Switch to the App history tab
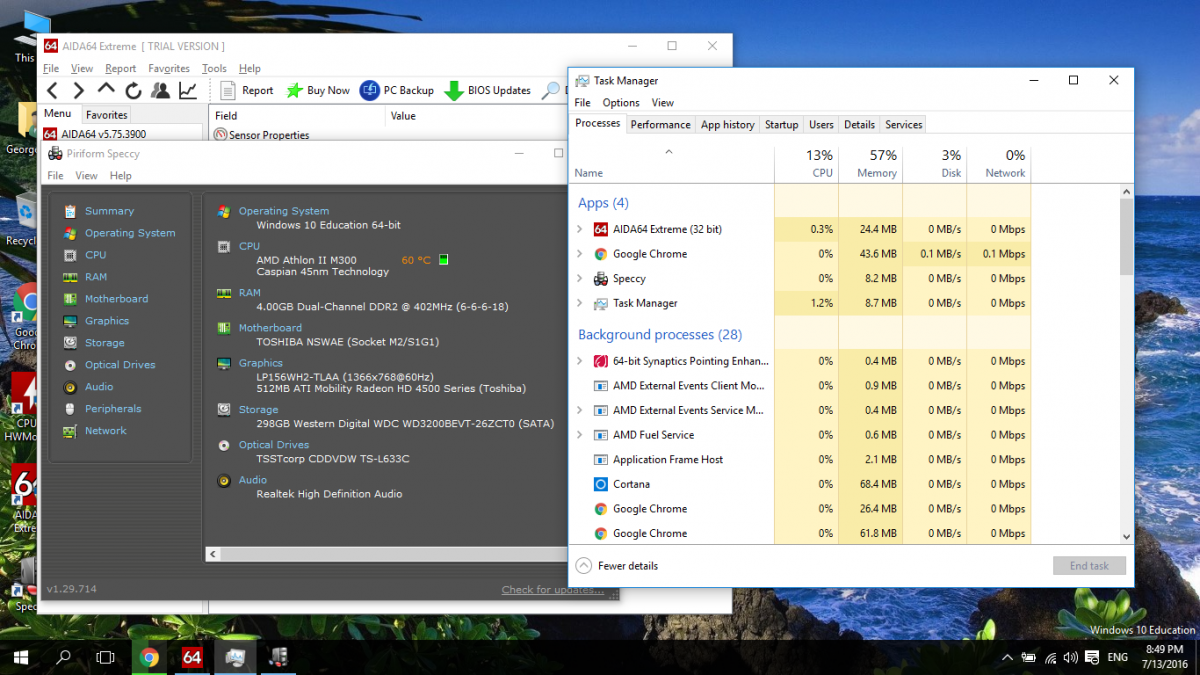Image resolution: width=1200 pixels, height=675 pixels. (727, 125)
